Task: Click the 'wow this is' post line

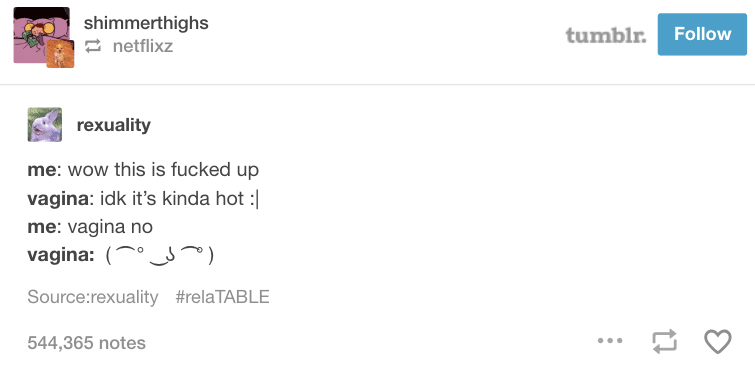Action: [143, 170]
